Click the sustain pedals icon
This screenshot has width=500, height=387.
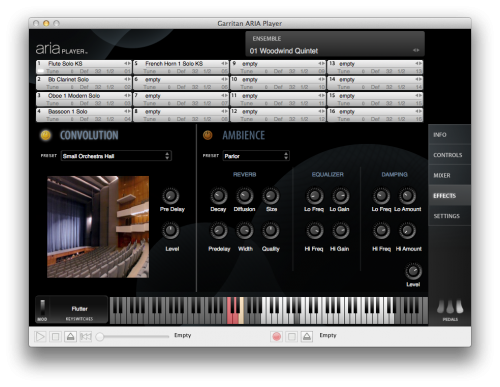450,307
